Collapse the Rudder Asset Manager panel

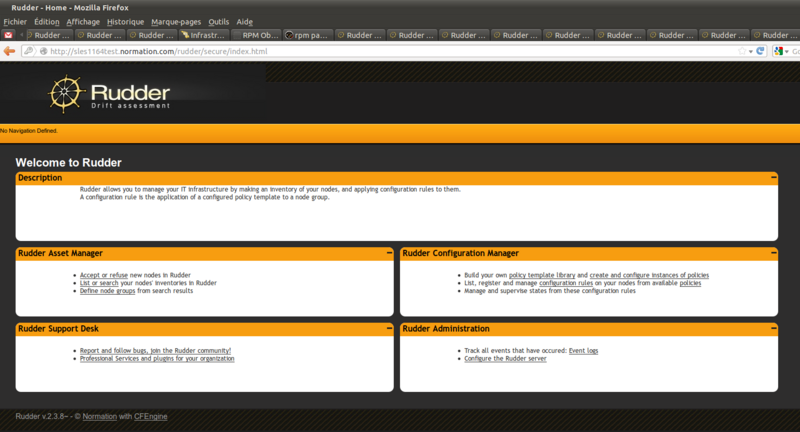click(x=389, y=253)
